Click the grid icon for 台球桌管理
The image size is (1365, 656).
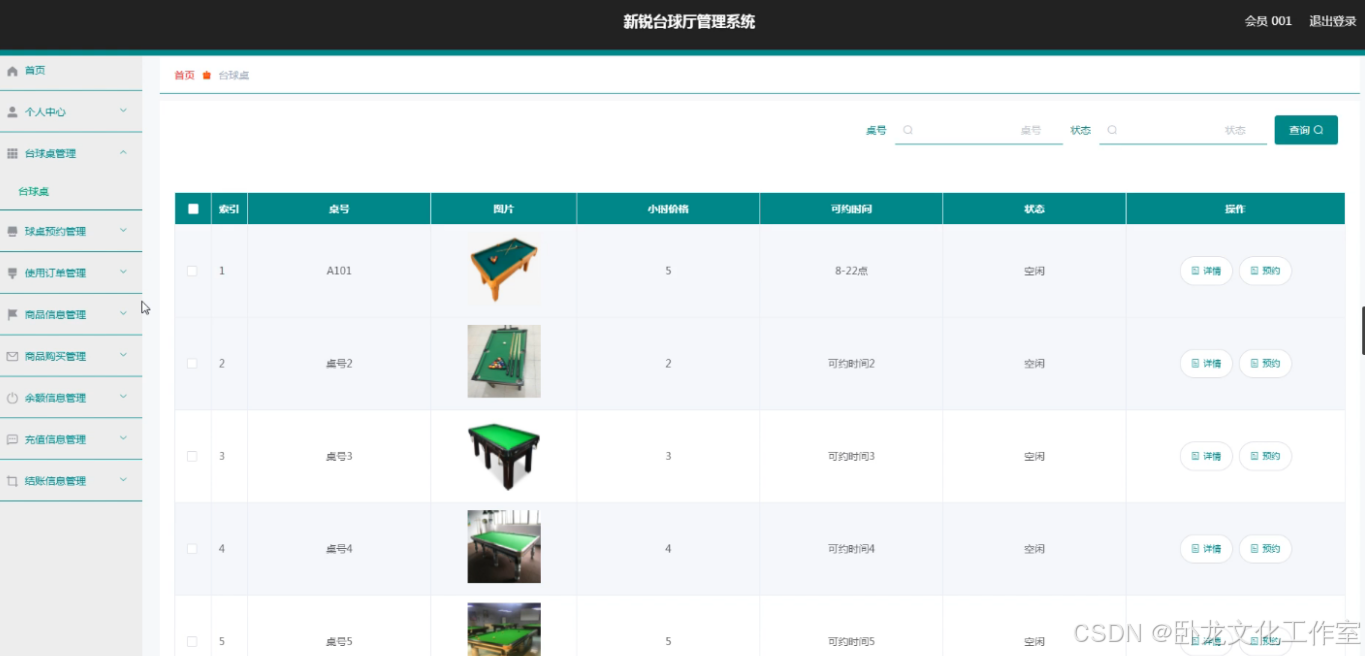[x=12, y=154]
